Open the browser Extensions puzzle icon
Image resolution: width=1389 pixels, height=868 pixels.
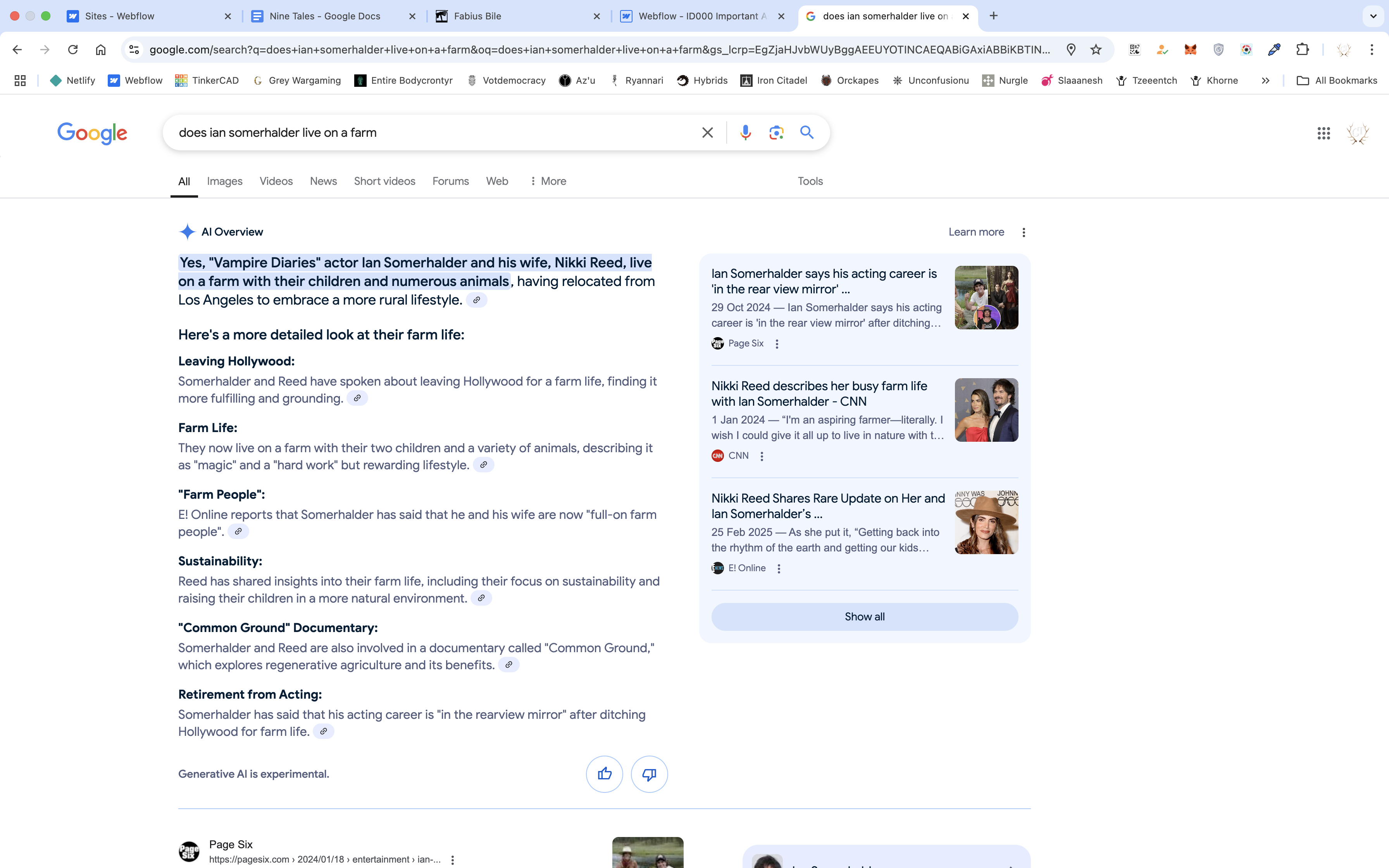1302,49
